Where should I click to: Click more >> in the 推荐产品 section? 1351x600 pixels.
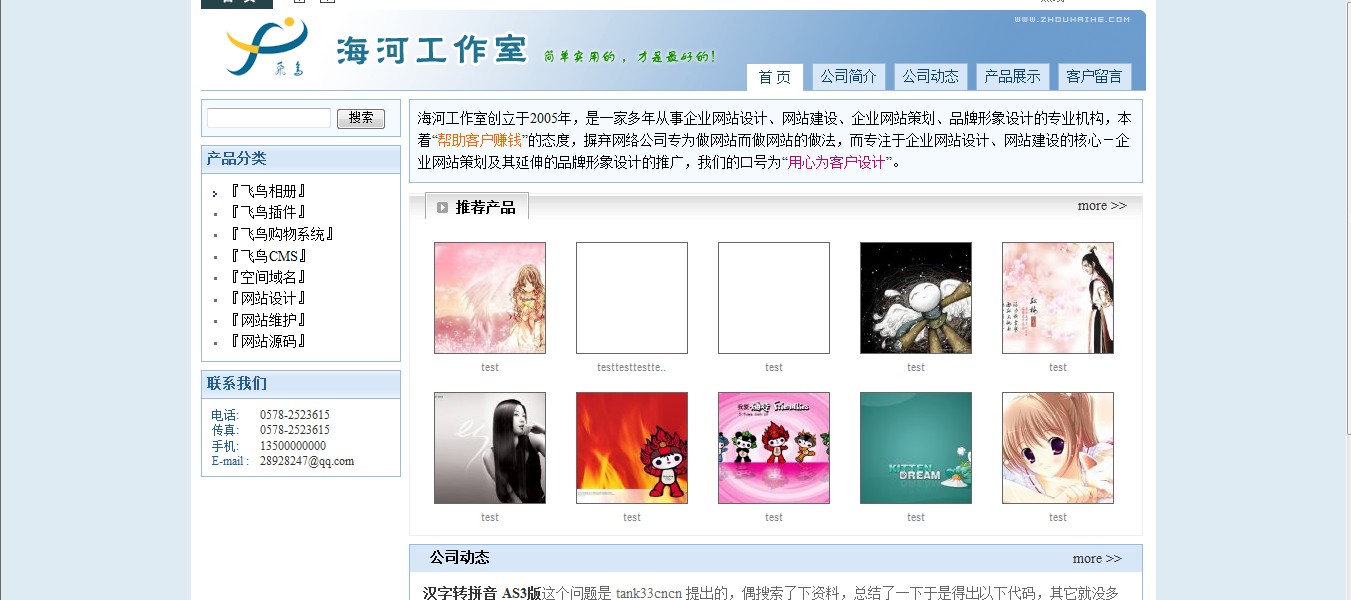point(1102,206)
